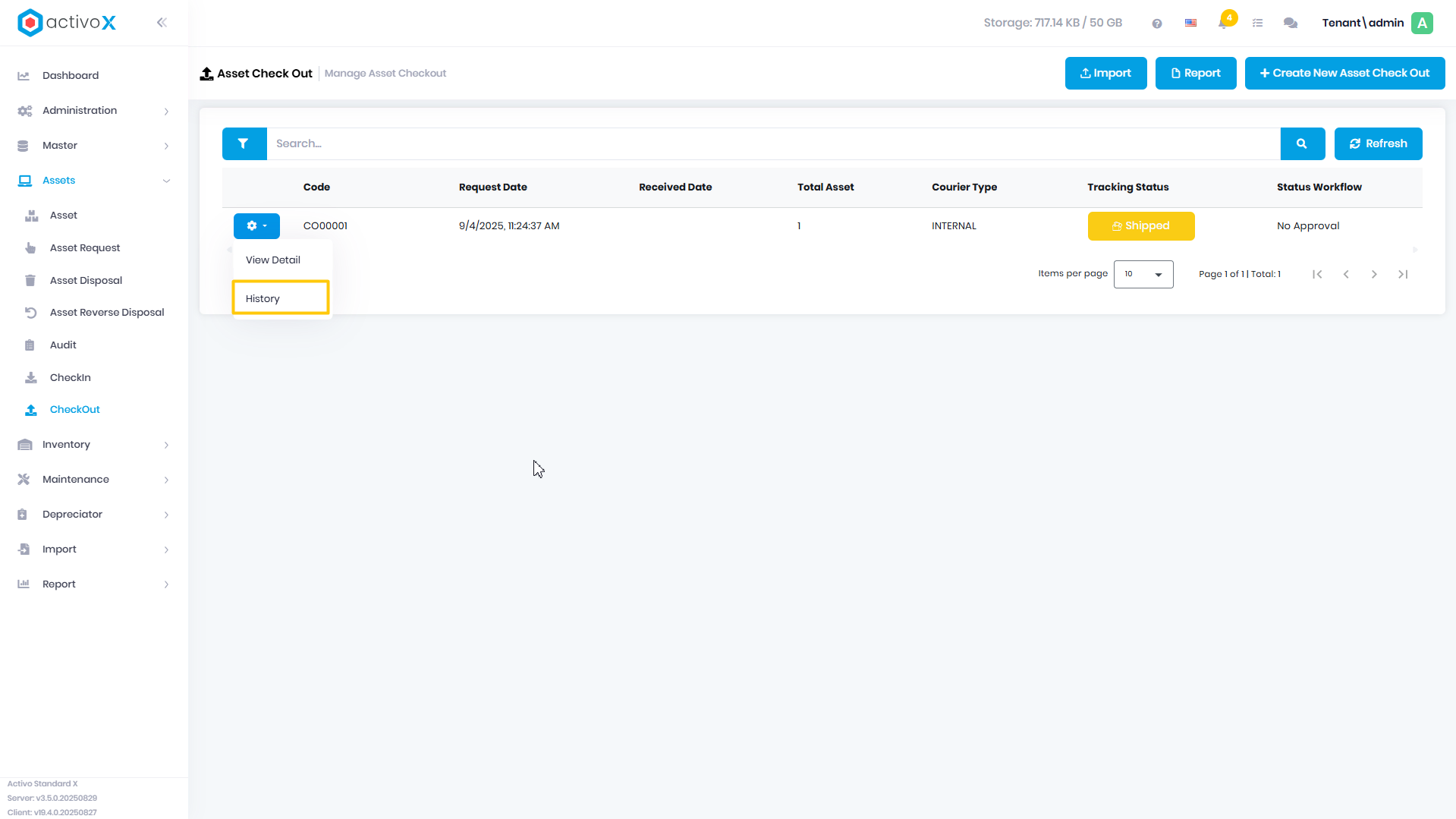
Task: Open notifications bell icon
Action: 1224,22
